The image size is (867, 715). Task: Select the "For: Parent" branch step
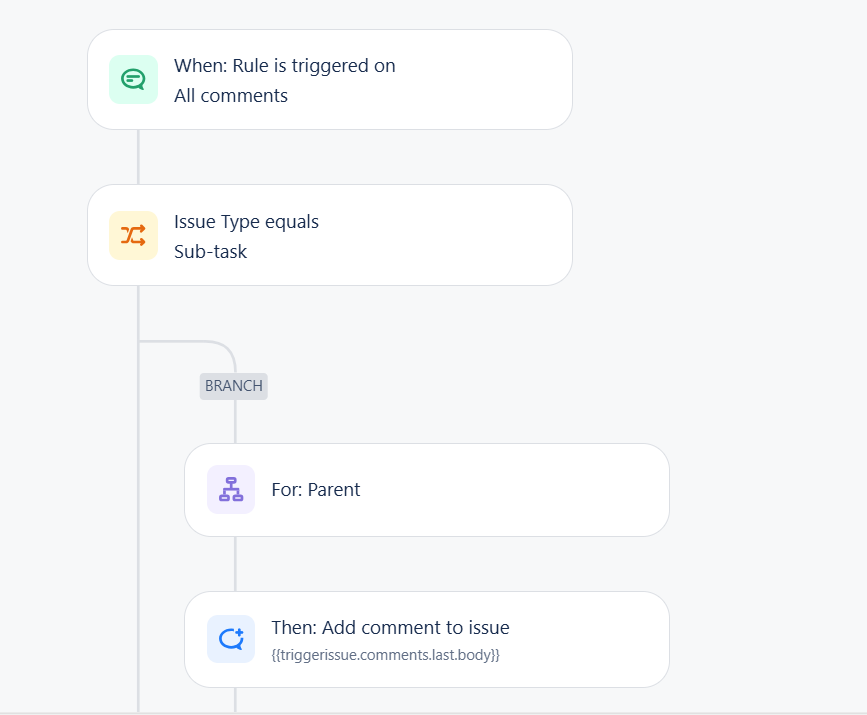point(316,490)
